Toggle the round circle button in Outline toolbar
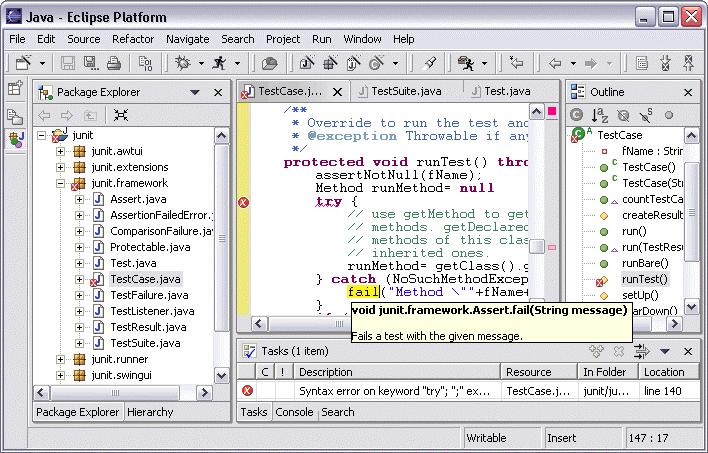Image resolution: width=708 pixels, height=453 pixels. 669,116
